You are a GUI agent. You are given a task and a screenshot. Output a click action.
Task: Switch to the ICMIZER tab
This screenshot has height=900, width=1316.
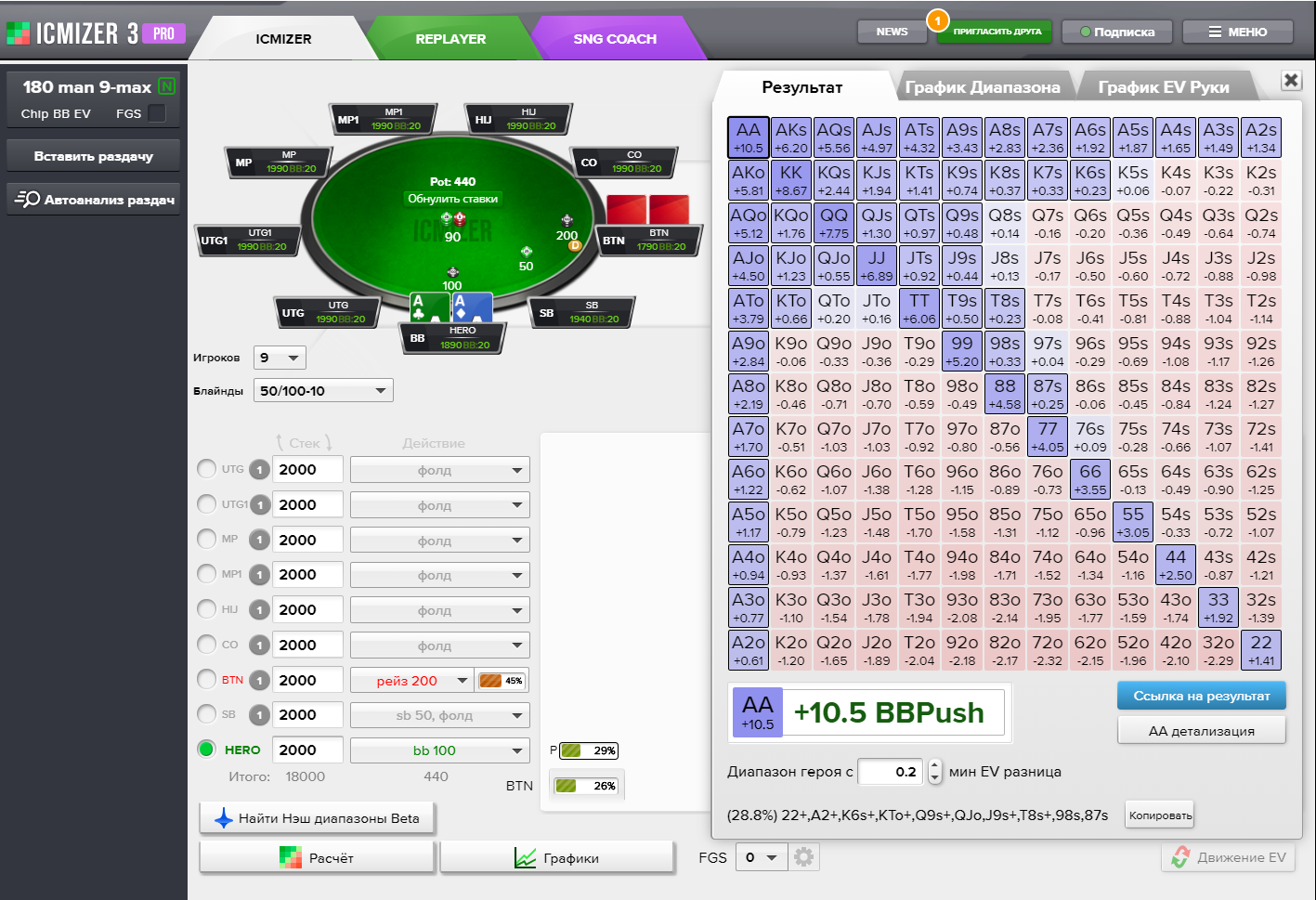283,39
